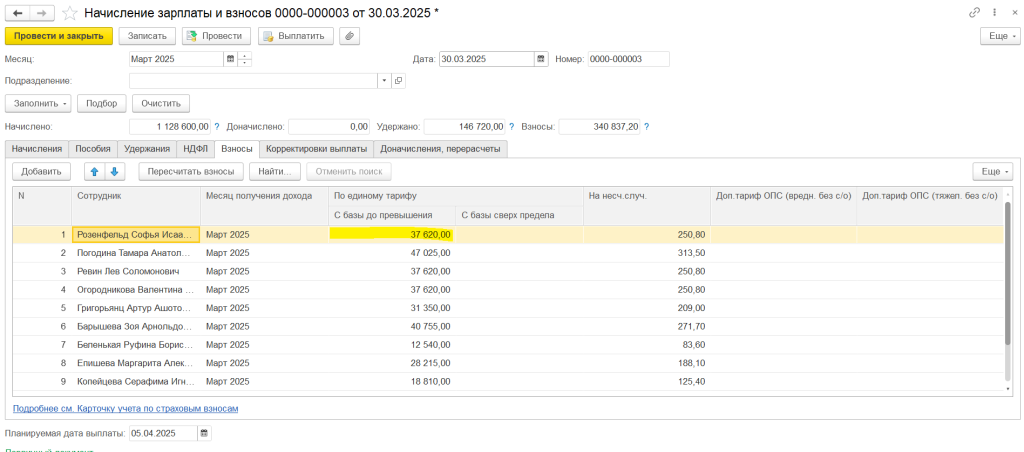The height and width of the screenshot is (452, 1024).
Task: Open the Карточку учета по страховым взносам link
Action: click(x=125, y=408)
